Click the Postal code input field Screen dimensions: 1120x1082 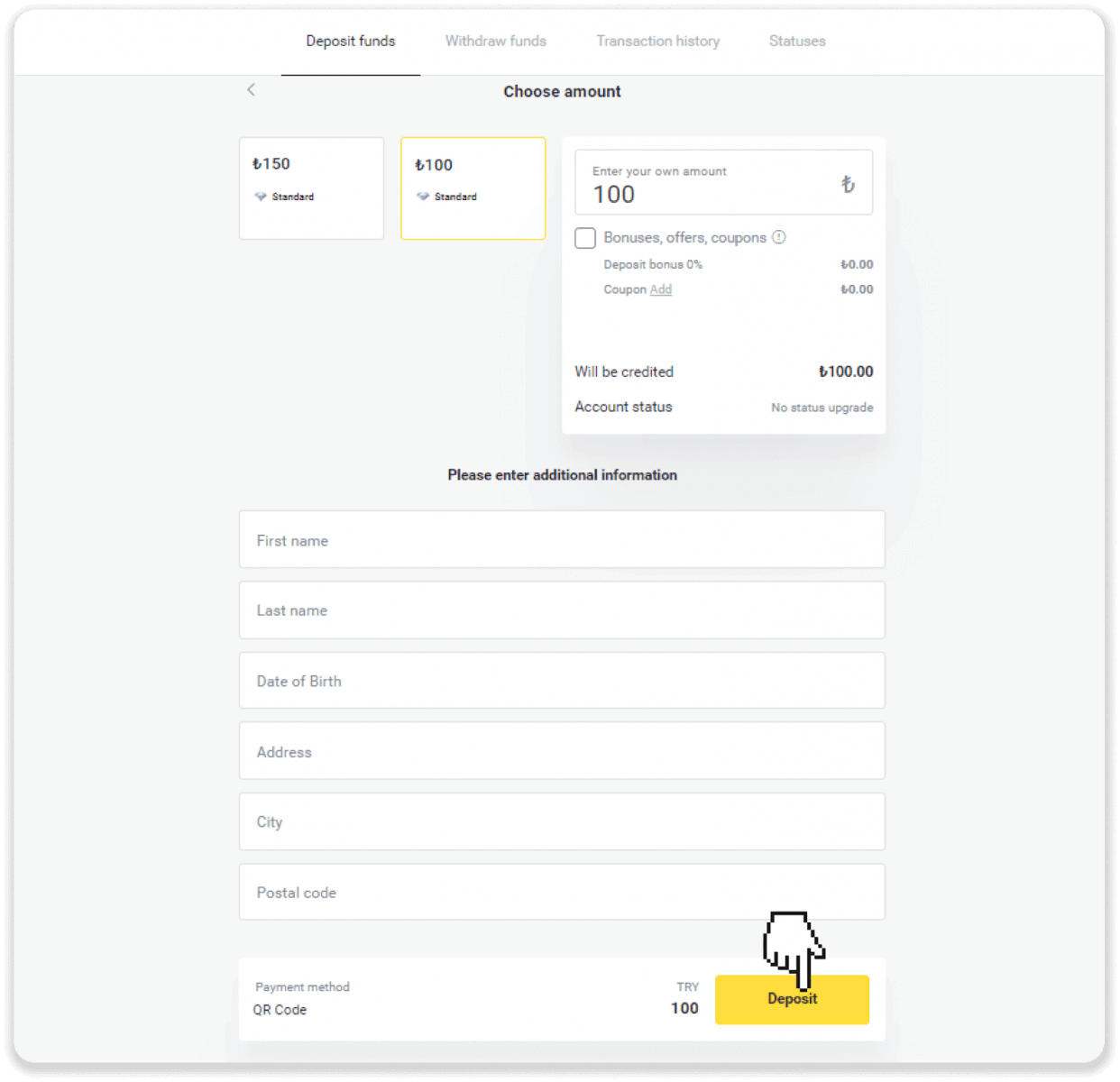(x=562, y=892)
